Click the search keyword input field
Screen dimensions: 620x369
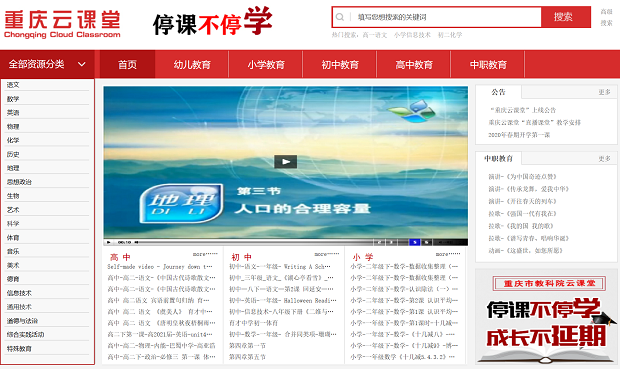click(x=446, y=17)
